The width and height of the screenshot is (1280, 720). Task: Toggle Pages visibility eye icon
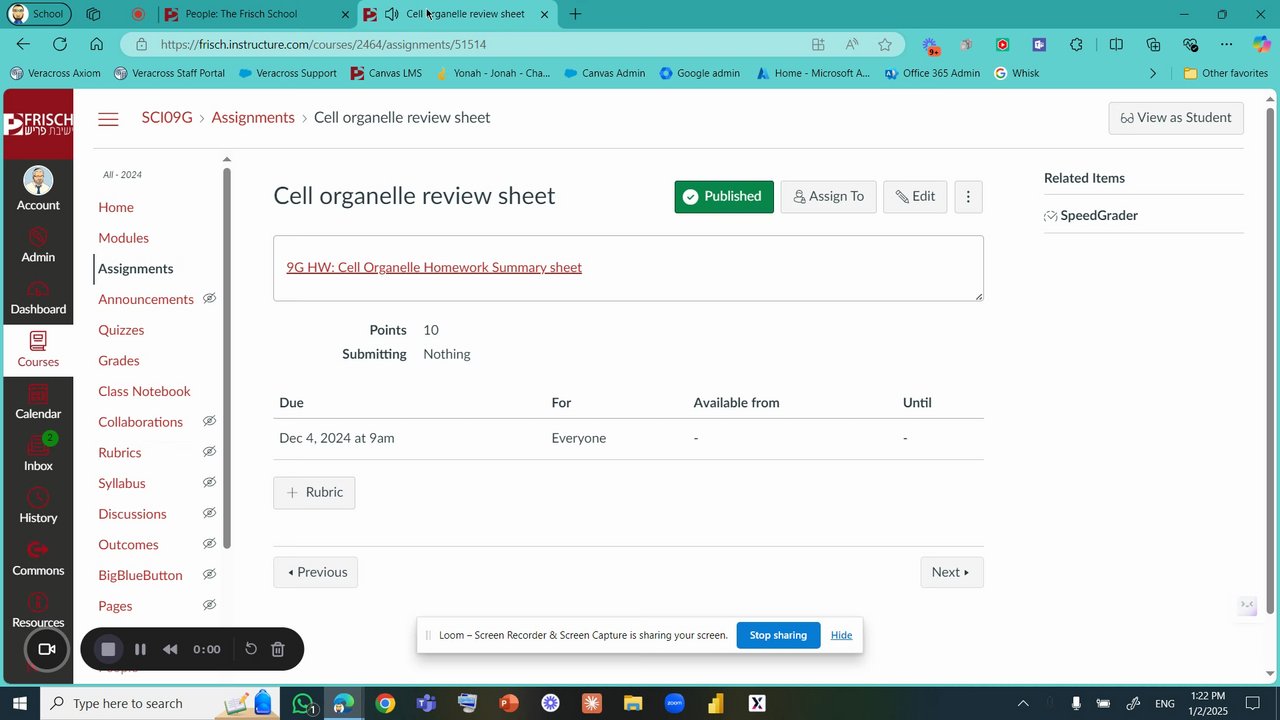point(209,605)
